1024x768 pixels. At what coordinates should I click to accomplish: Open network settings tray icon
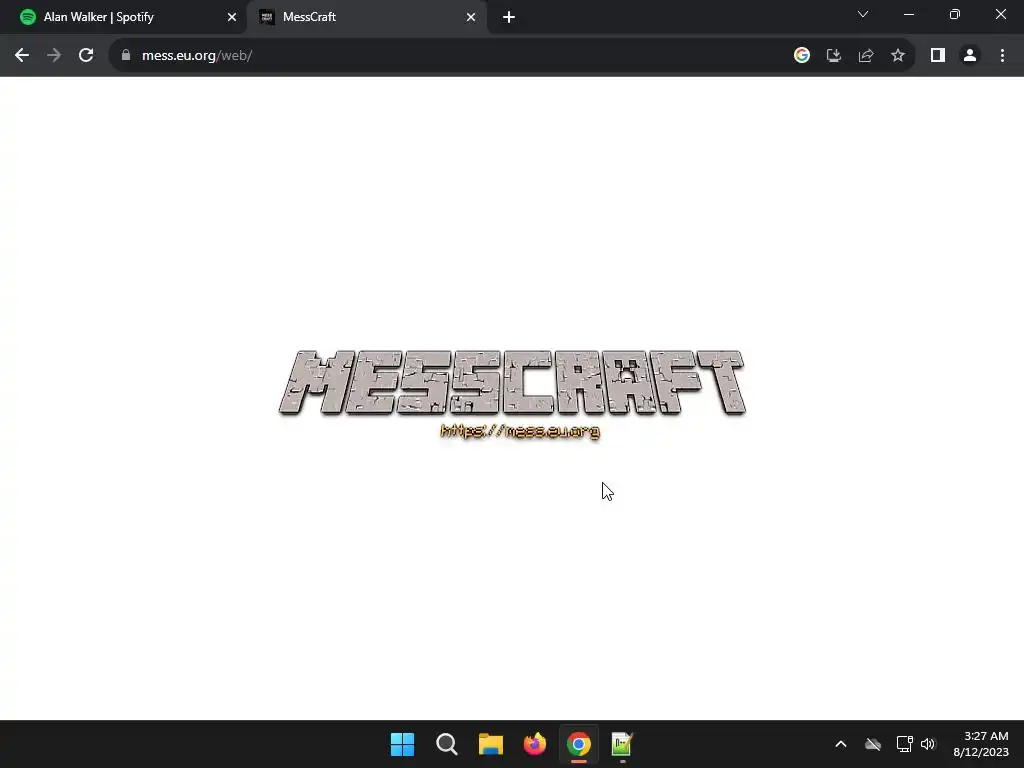click(904, 744)
